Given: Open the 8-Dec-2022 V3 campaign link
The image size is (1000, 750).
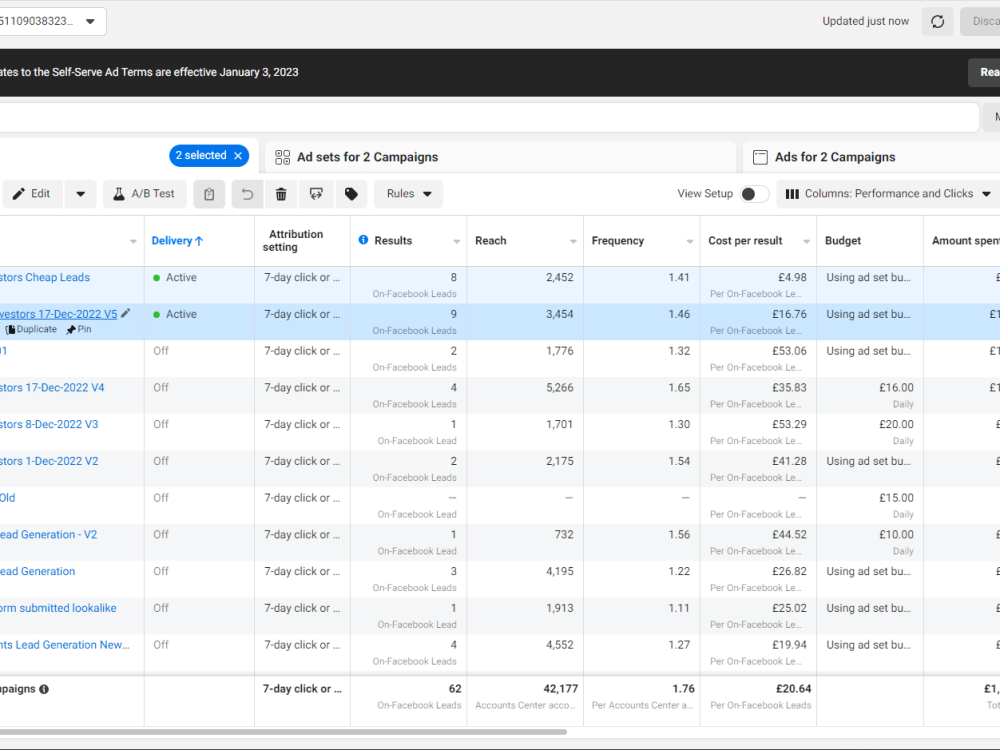Looking at the screenshot, I should click(49, 425).
